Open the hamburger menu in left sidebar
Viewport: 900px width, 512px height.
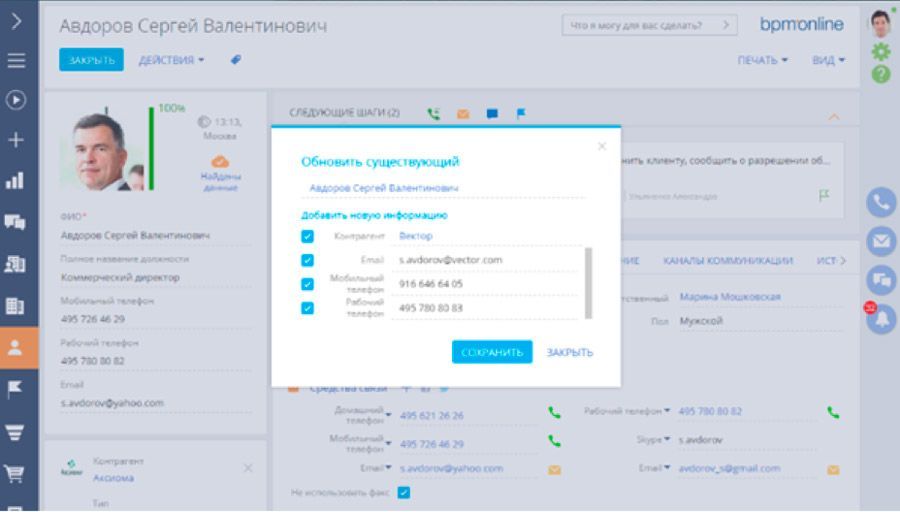(x=16, y=60)
